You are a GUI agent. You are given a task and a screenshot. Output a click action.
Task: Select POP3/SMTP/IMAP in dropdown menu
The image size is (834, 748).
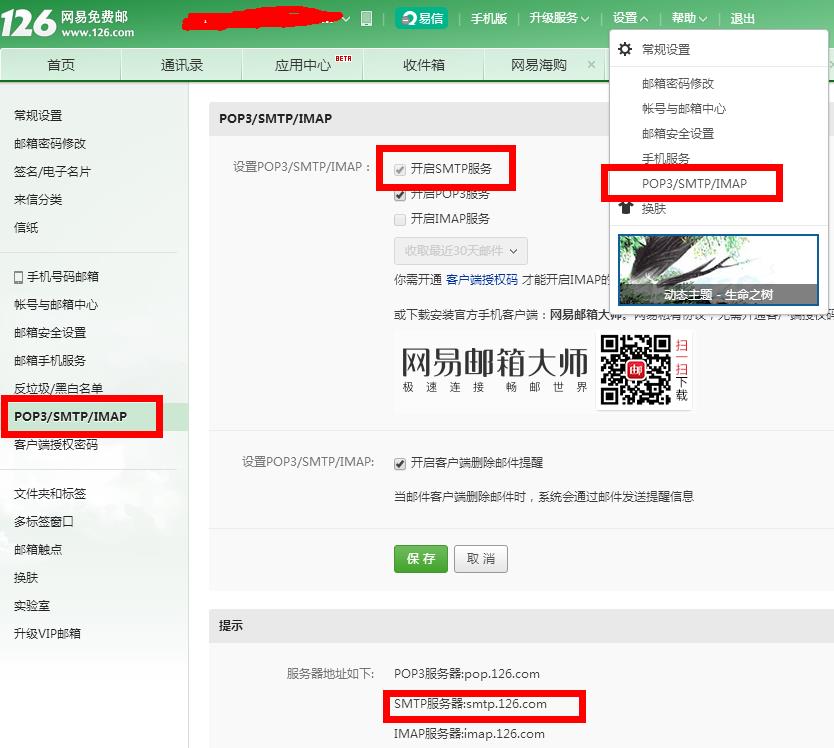[x=694, y=184]
